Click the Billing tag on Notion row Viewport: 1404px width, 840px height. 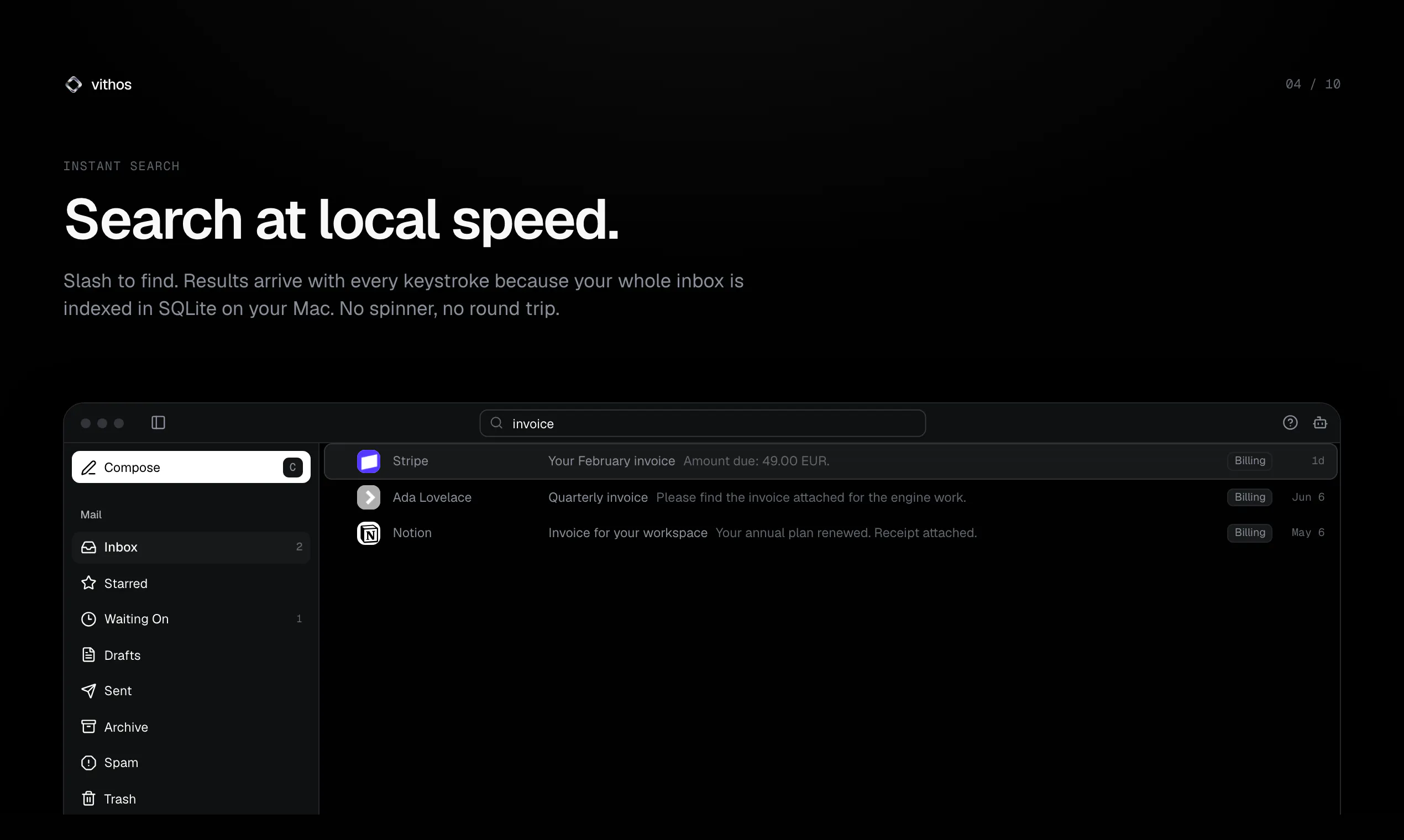click(x=1249, y=533)
